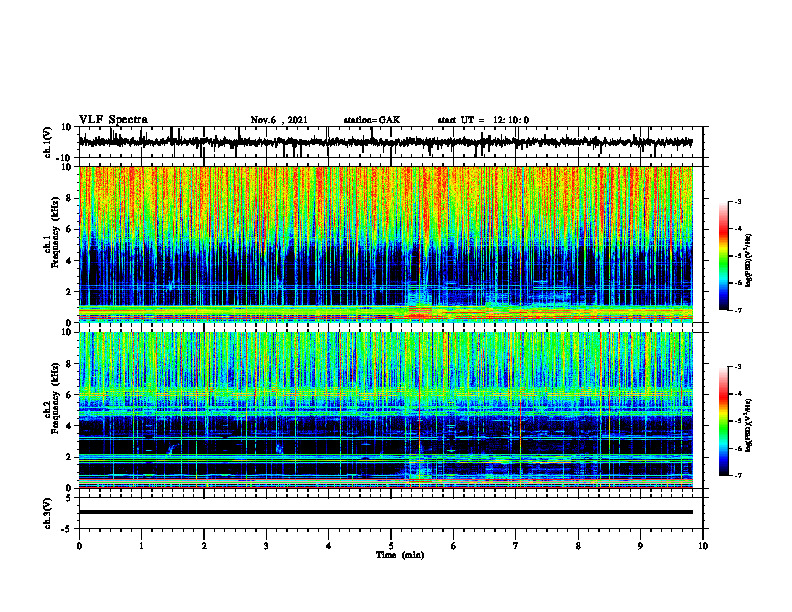Select the "start UT = 12:10:0" text
This screenshot has width=792, height=612.
(483, 120)
